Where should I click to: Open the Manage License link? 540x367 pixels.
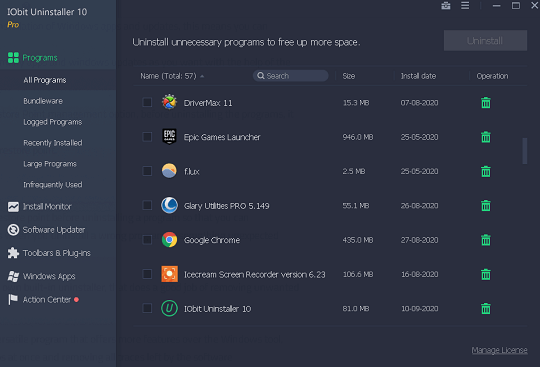[499, 350]
